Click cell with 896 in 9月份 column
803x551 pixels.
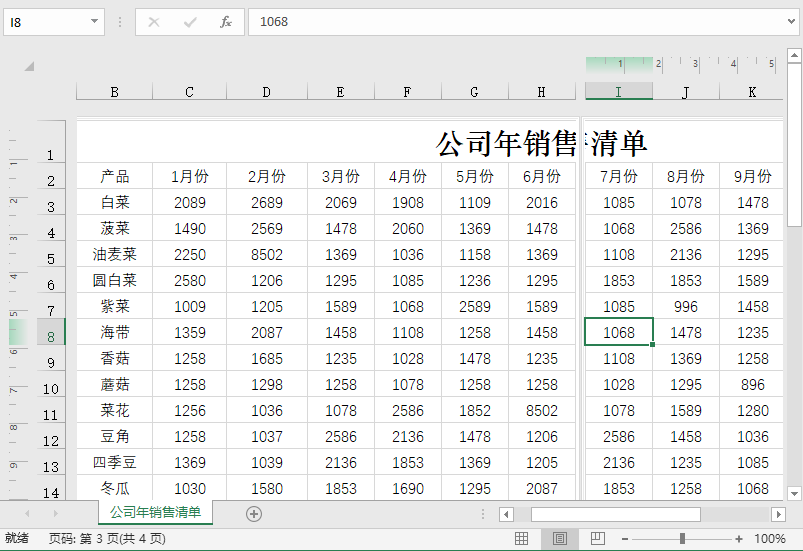tap(752, 385)
